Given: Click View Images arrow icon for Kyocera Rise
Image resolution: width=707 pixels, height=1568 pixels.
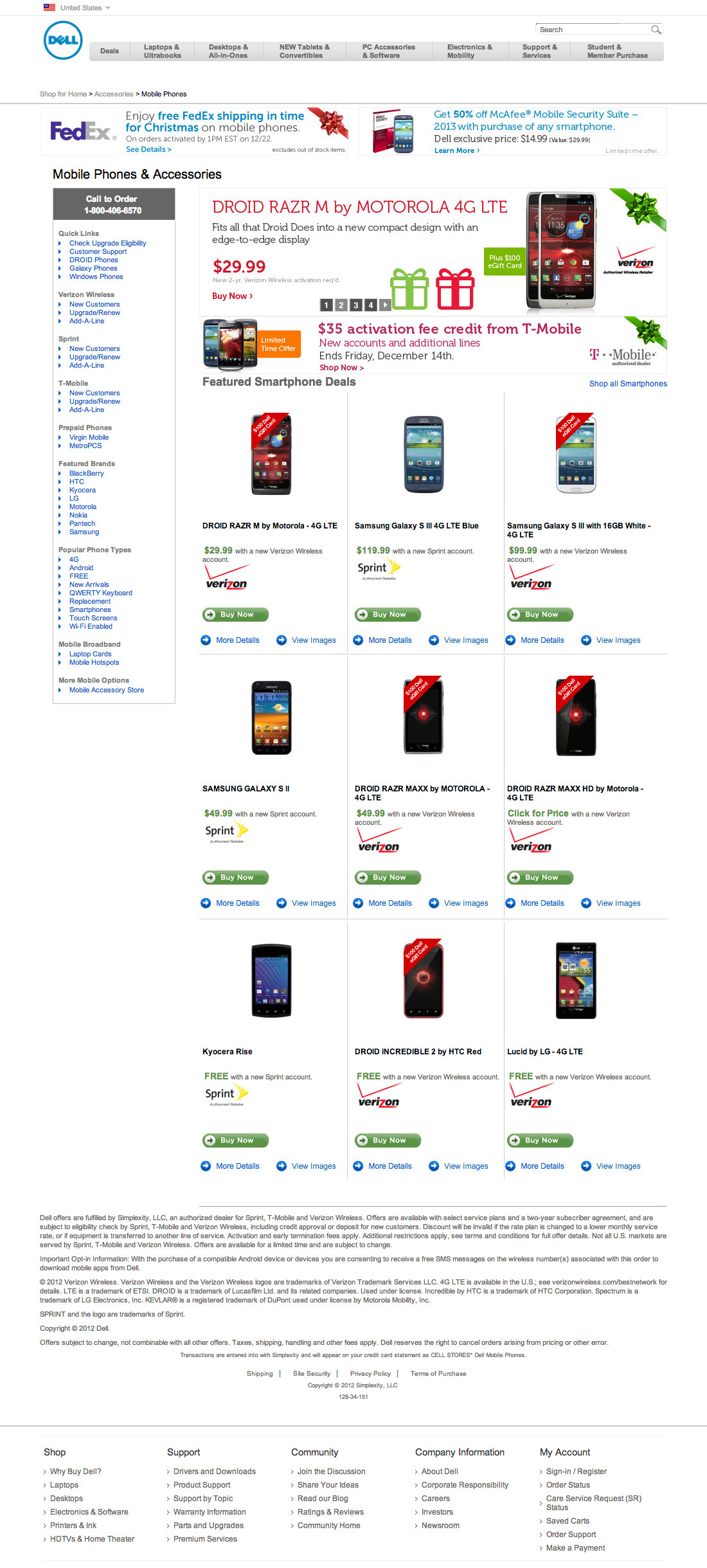Looking at the screenshot, I should (282, 1166).
